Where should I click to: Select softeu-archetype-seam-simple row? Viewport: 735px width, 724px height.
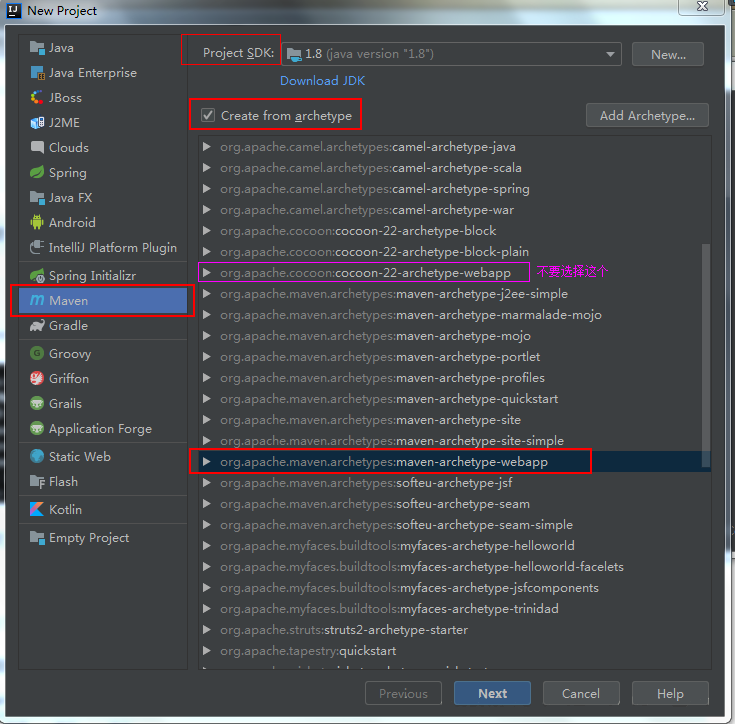tap(454, 524)
